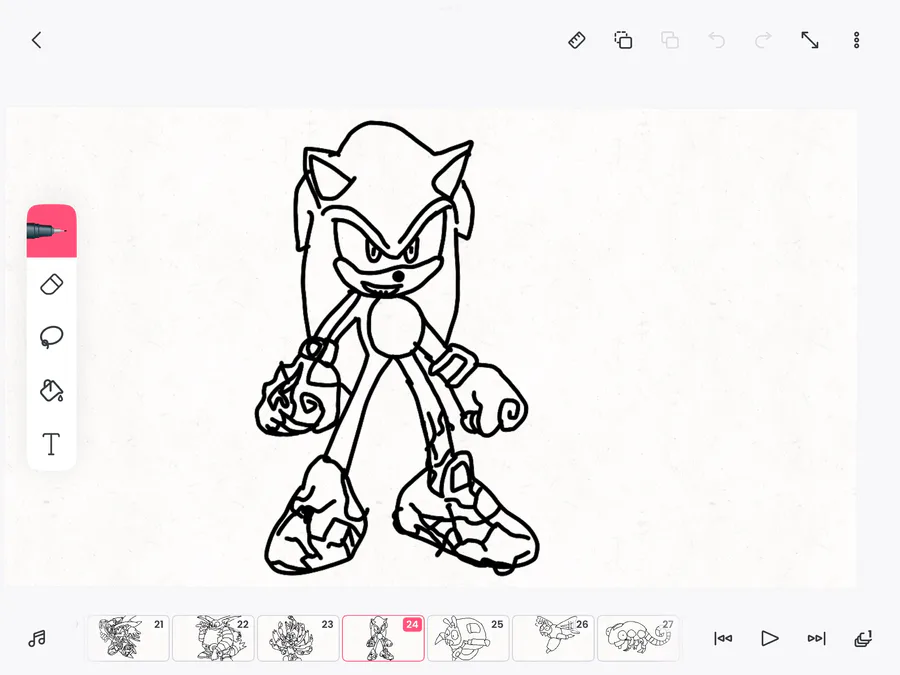Select frame 26 thumbnail
The height and width of the screenshot is (675, 900).
point(553,638)
